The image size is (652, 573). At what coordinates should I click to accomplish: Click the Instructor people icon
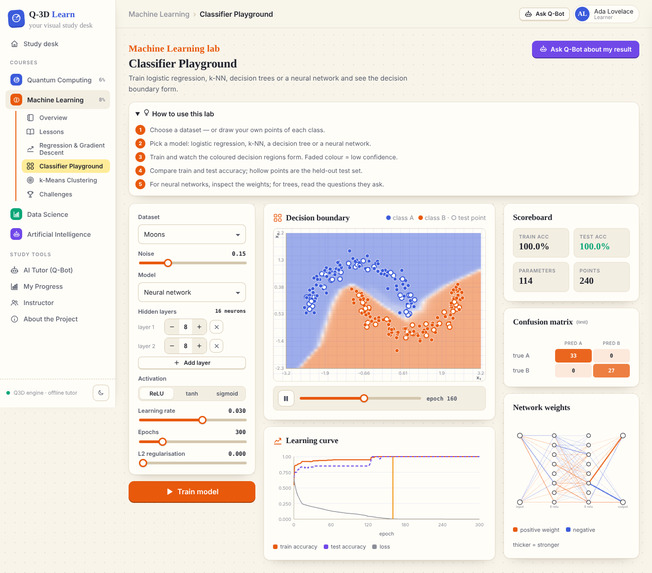point(15,303)
